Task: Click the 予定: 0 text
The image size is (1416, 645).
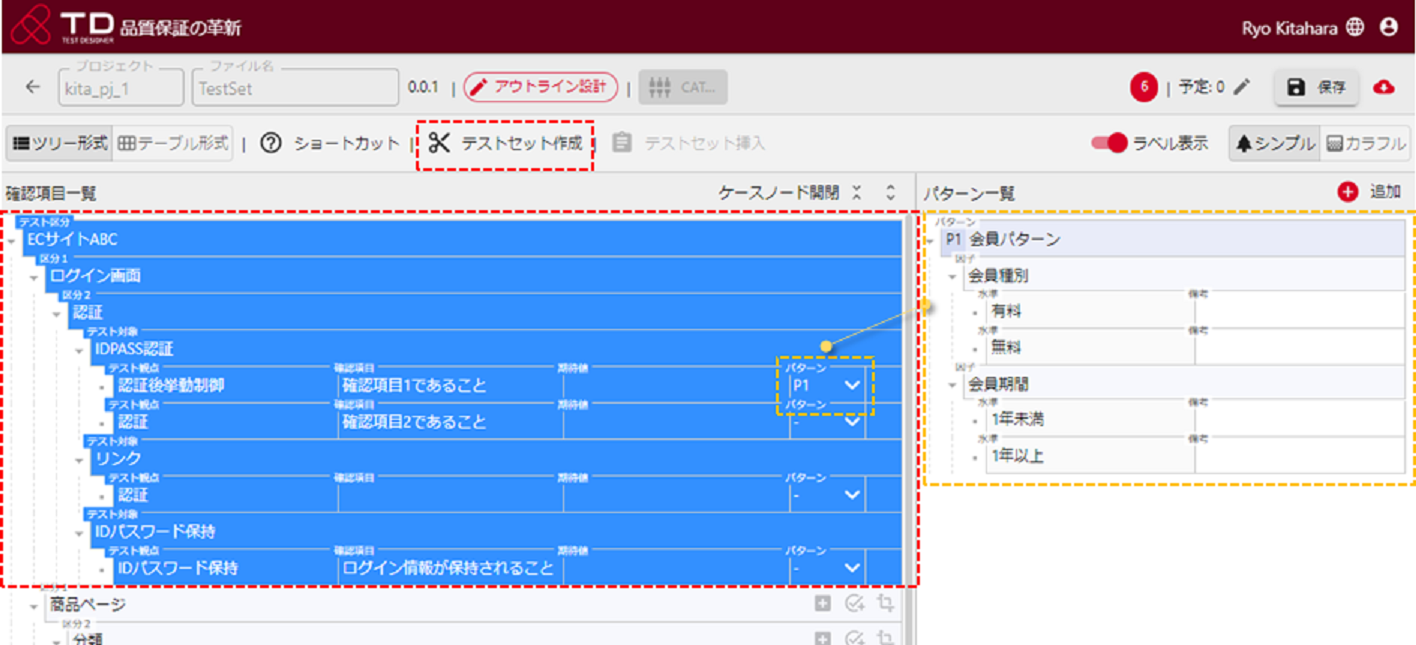Action: [1201, 87]
